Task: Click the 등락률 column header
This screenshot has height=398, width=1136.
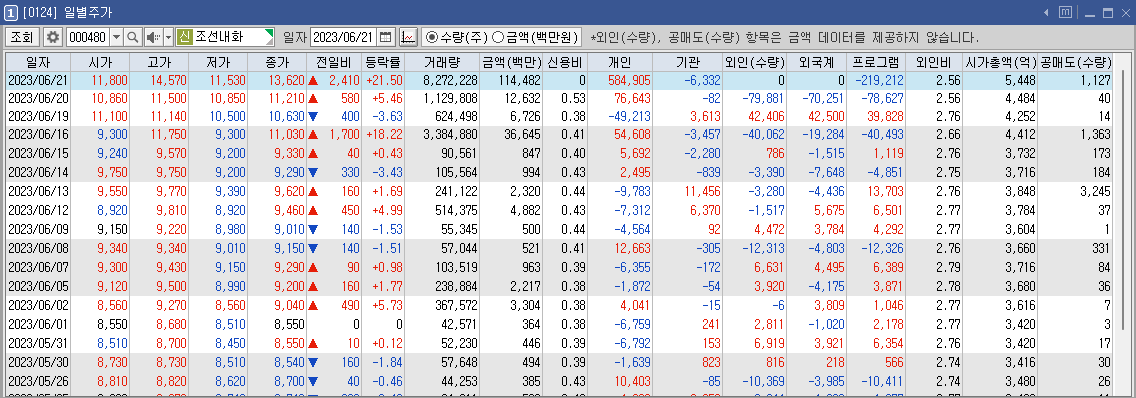Action: (382, 62)
